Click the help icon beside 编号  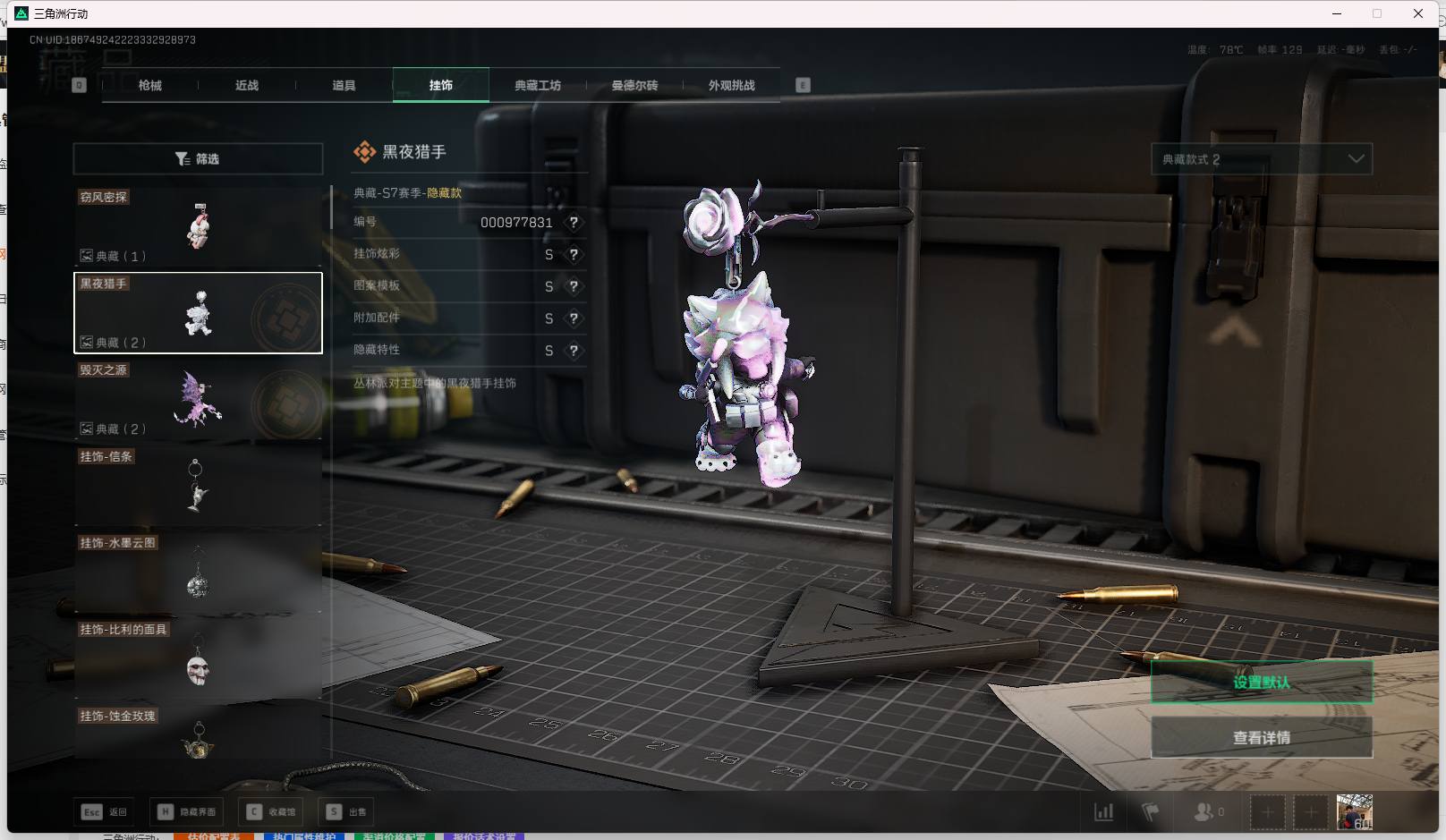(574, 223)
